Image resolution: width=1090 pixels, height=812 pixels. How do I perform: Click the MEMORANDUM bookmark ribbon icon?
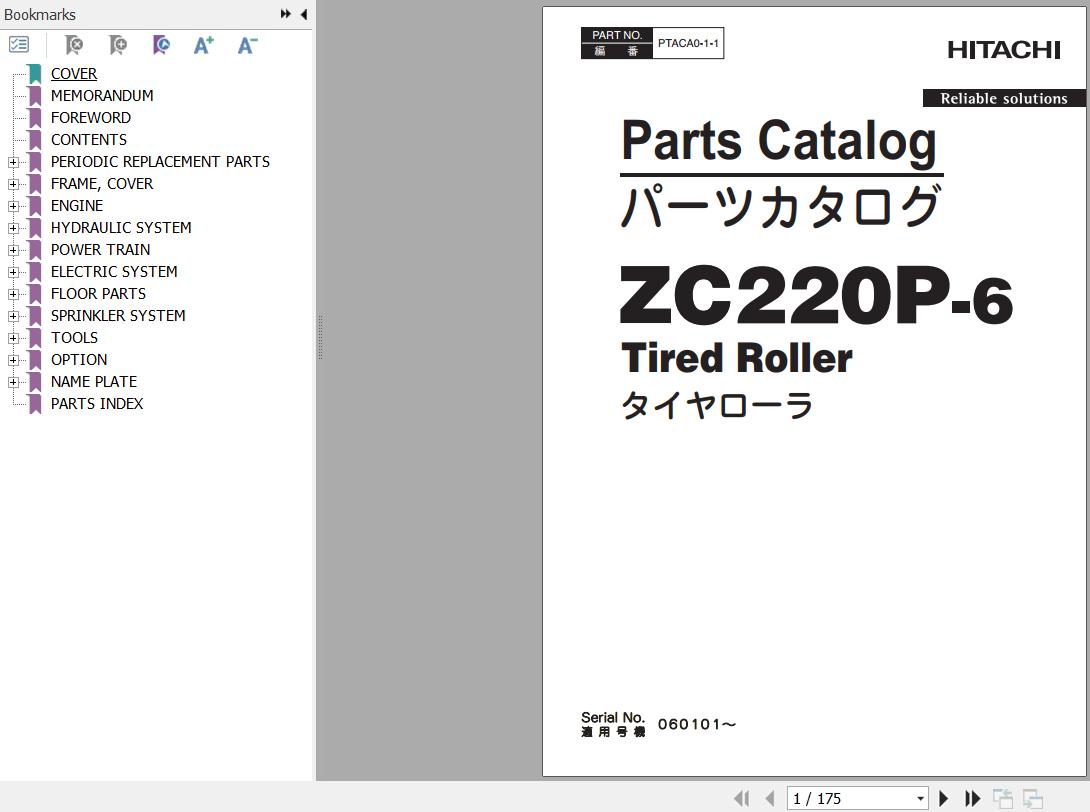pyautogui.click(x=35, y=96)
